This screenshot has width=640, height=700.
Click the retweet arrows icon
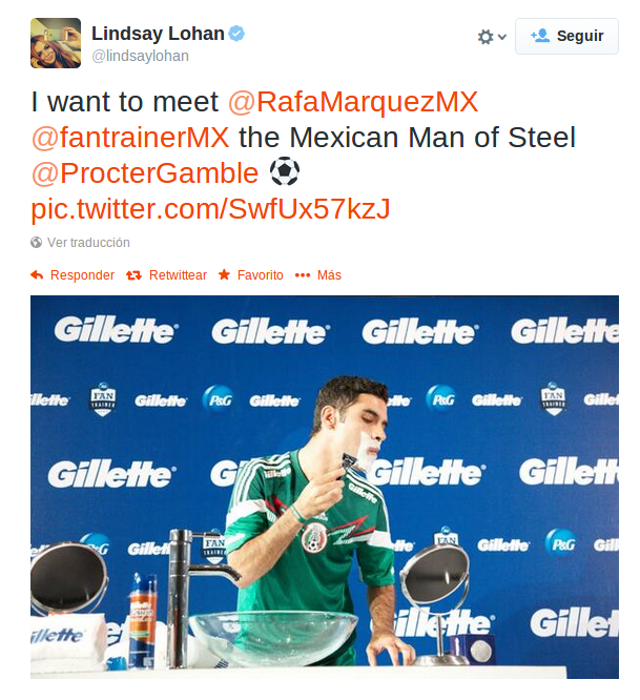point(133,275)
